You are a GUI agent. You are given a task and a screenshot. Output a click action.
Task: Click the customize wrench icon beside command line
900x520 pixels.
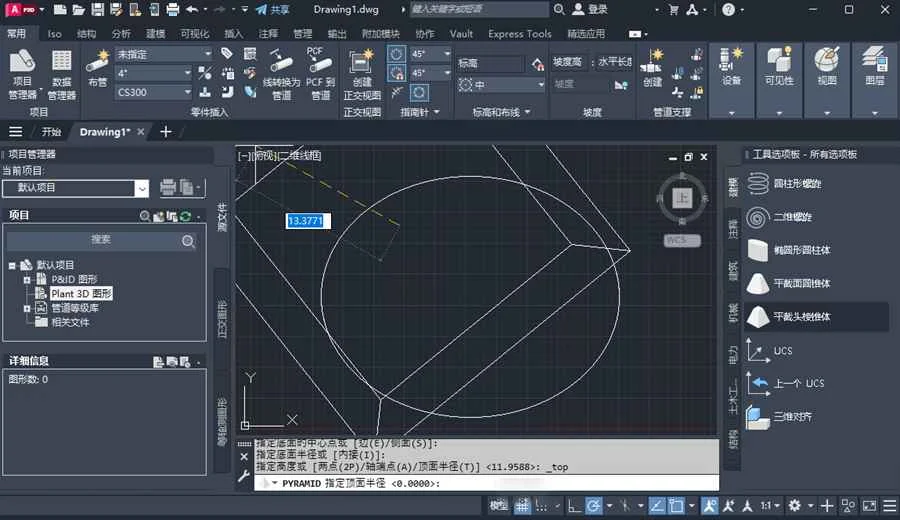click(x=244, y=476)
